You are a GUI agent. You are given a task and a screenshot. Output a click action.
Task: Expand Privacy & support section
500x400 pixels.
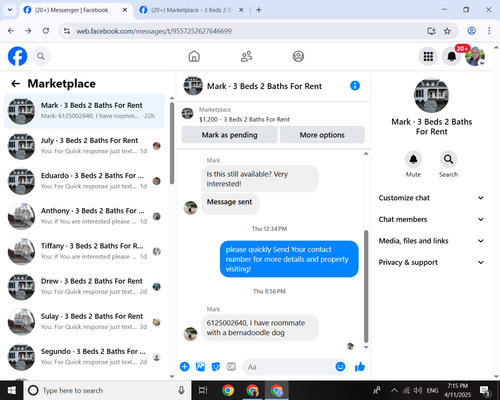431,262
